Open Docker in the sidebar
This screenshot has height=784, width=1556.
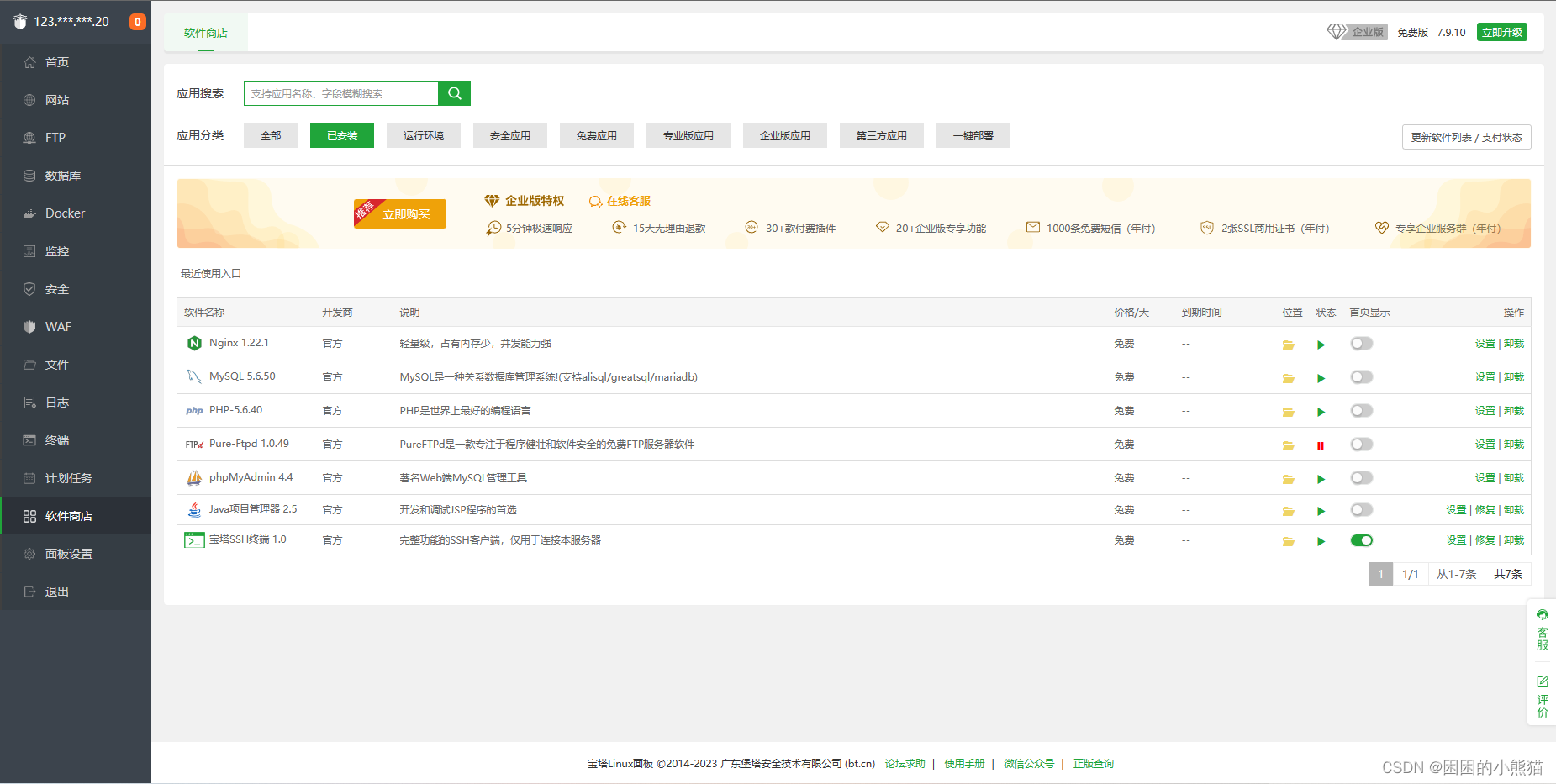[x=76, y=213]
